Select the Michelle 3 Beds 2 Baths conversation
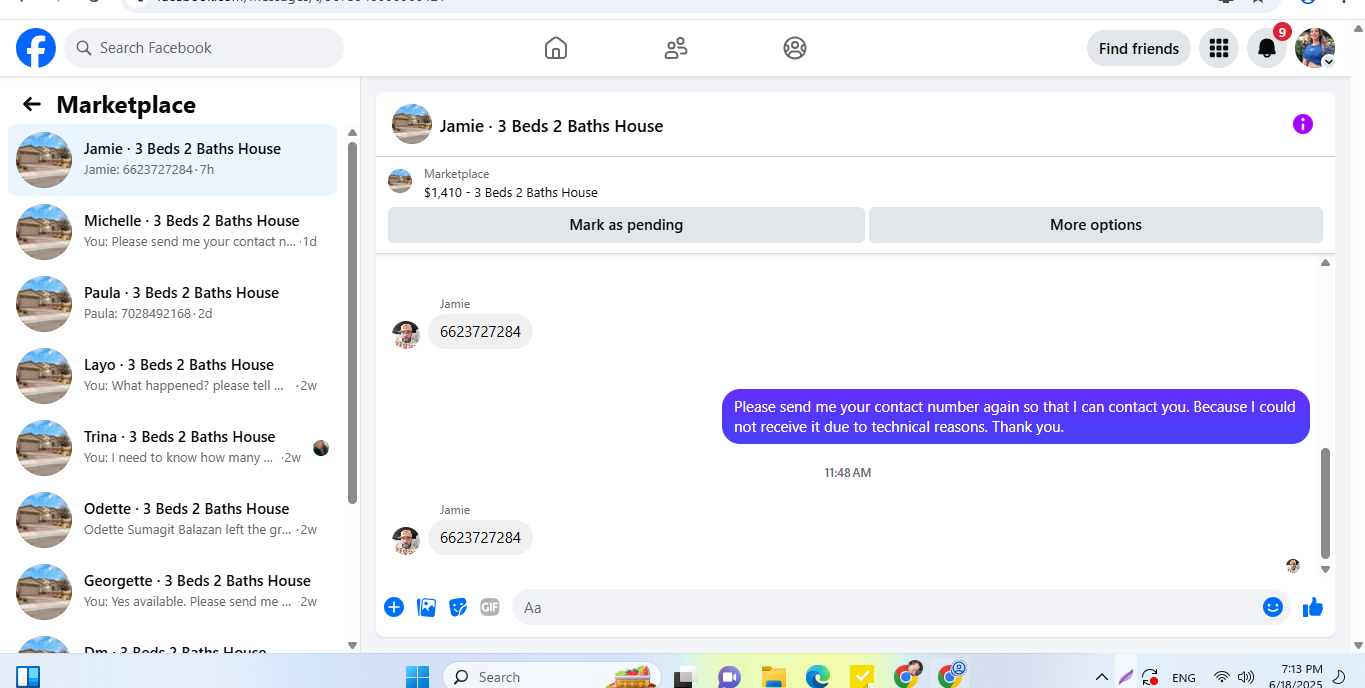 click(x=172, y=232)
